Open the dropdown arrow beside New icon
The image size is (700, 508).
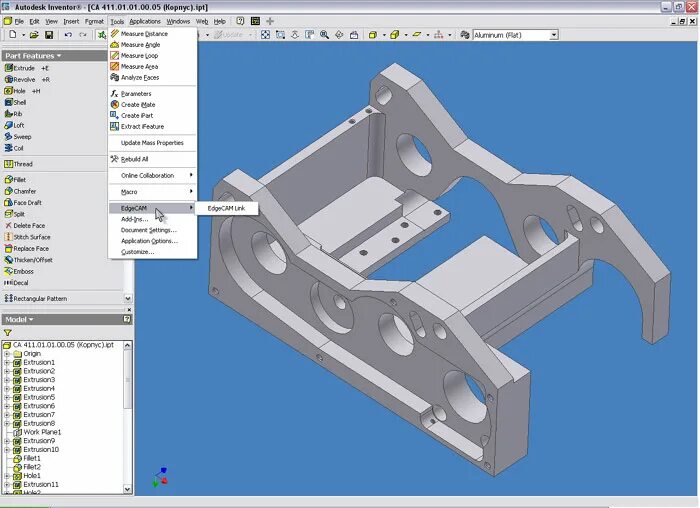tap(23, 35)
